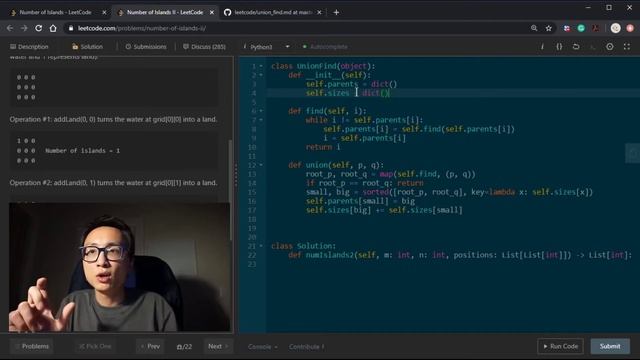Open the browser home page
This screenshot has height=360, width=640.
click(x=53, y=28)
